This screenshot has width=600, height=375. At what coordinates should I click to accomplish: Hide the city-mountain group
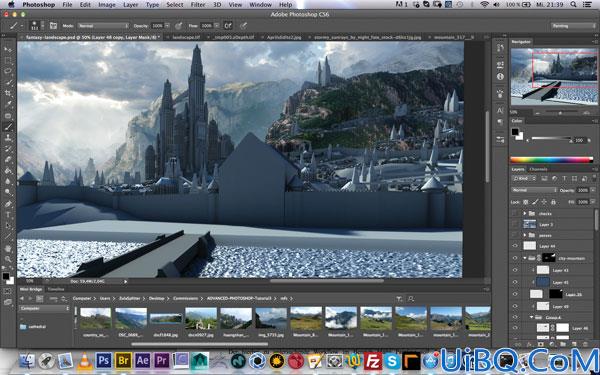click(515, 258)
